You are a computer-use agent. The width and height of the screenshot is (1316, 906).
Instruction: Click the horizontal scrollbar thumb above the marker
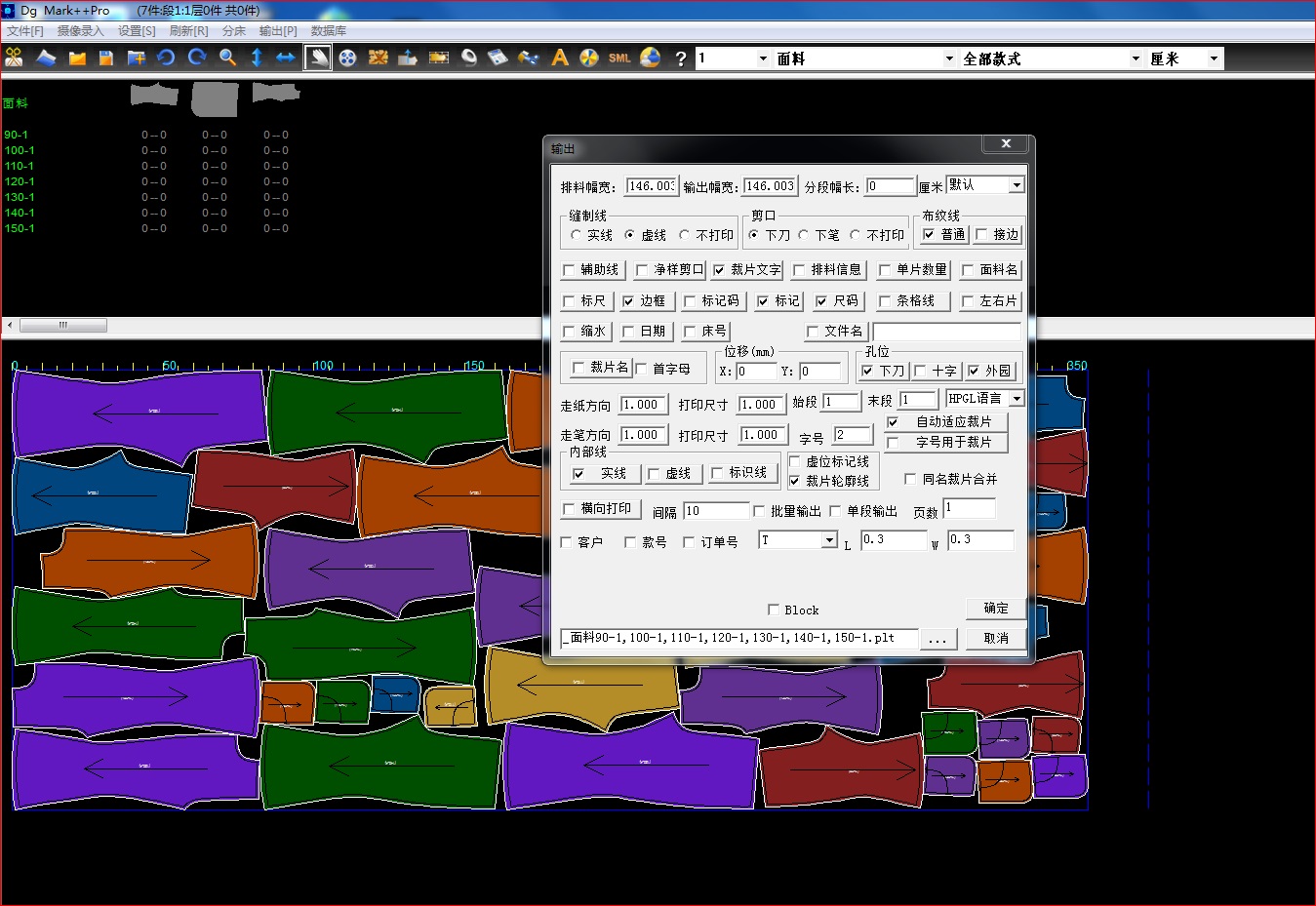[63, 326]
